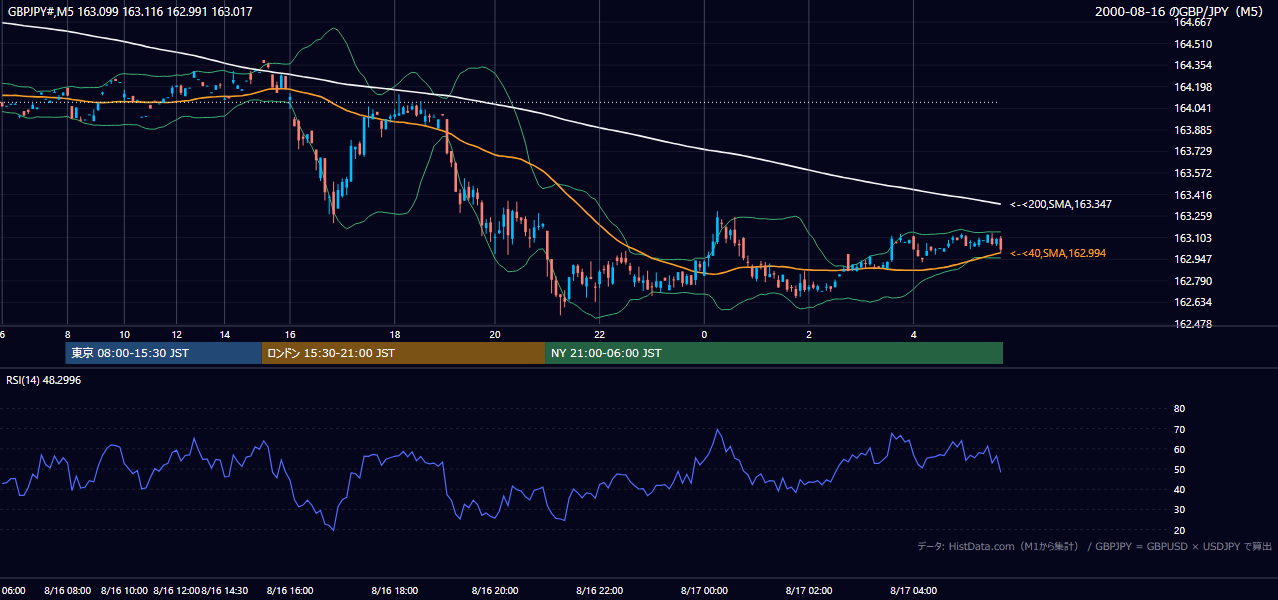Image resolution: width=1278 pixels, height=600 pixels.
Task: Click price axis value 163.885
Action: pos(1193,130)
